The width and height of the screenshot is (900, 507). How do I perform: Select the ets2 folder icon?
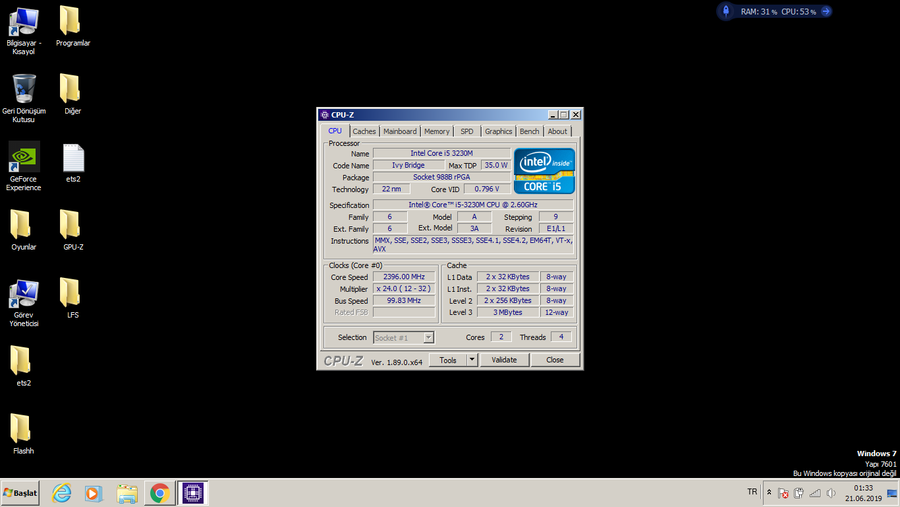coord(21,361)
